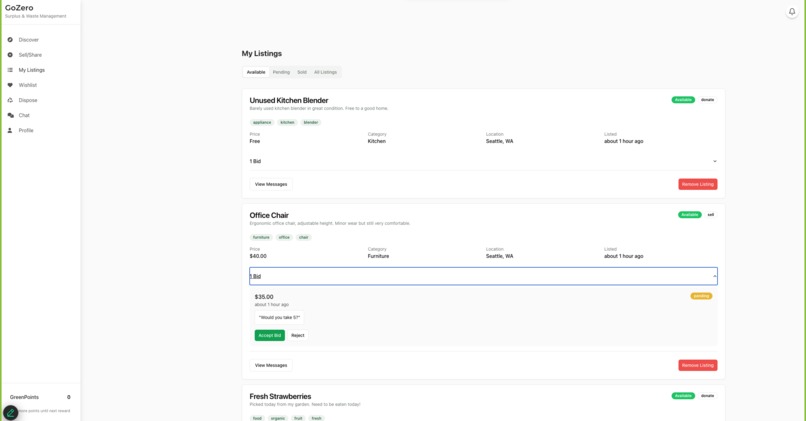The width and height of the screenshot is (806, 421).
Task: Click the $35.00 bid amount
Action: click(x=264, y=297)
